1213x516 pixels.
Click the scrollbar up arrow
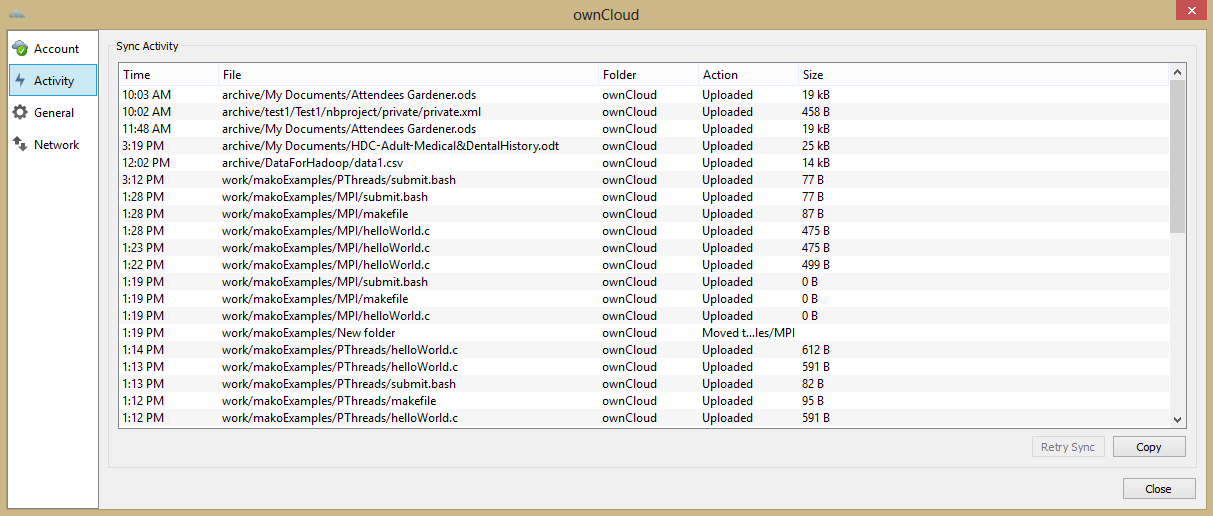pyautogui.click(x=1177, y=73)
